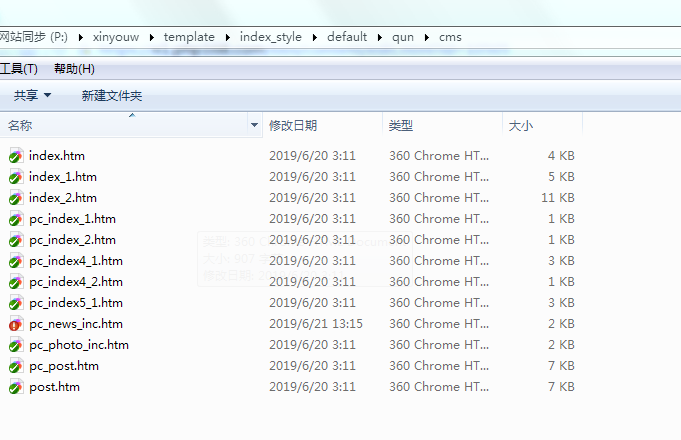Open the 帮助(H) menu

coord(74,69)
